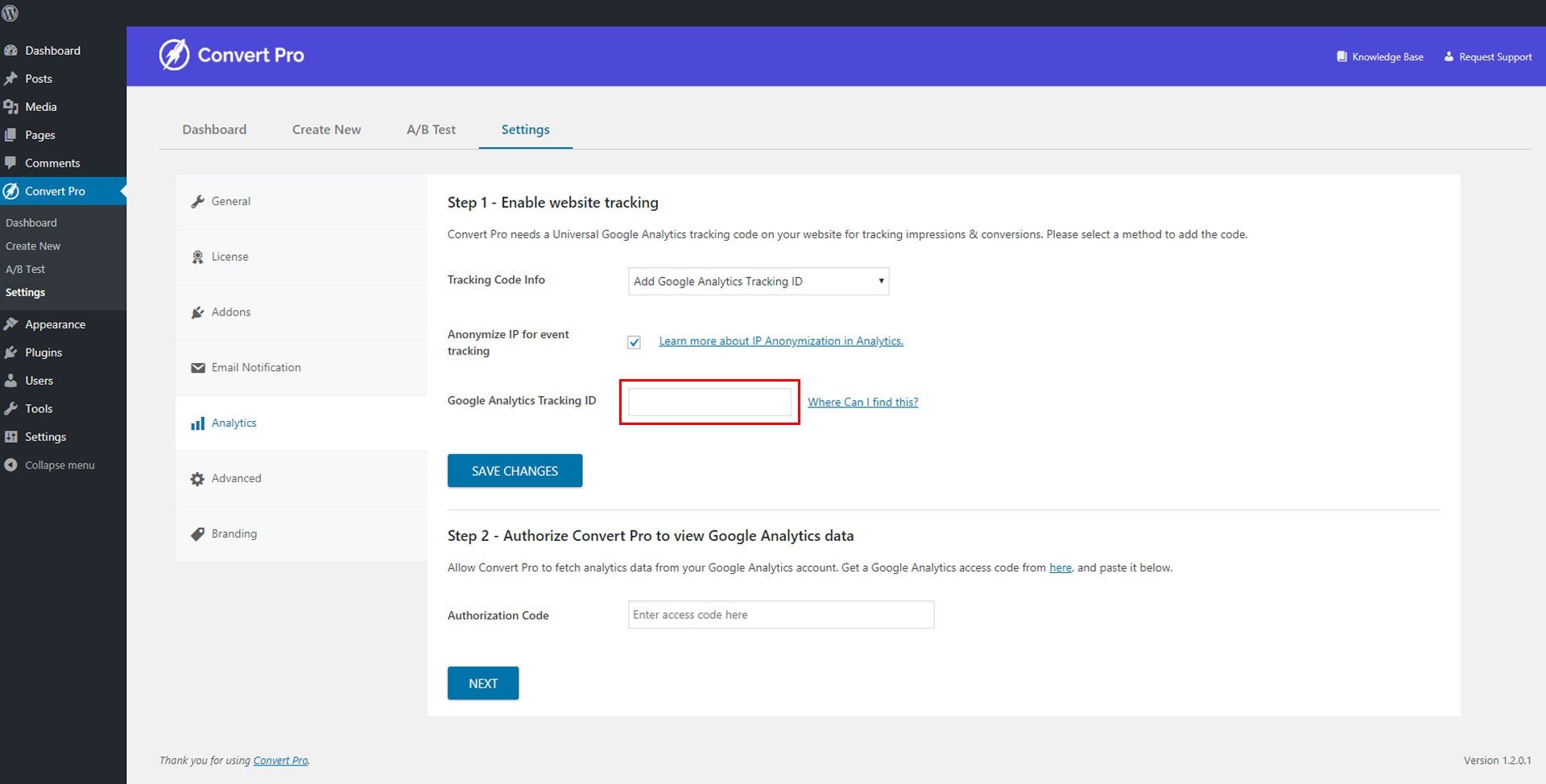Select the Settings tab in Convert Pro
Screen dimensions: 1546x784
coord(525,130)
